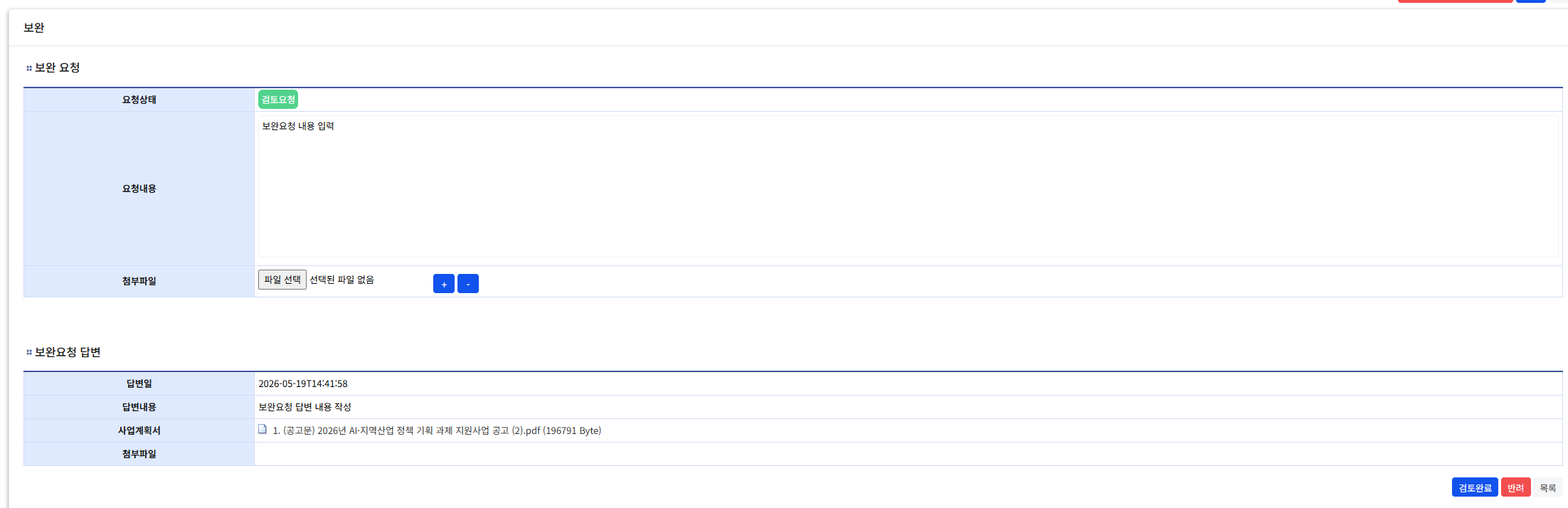The image size is (1568, 508).
Task: Click the red 반려 button
Action: point(1515,487)
